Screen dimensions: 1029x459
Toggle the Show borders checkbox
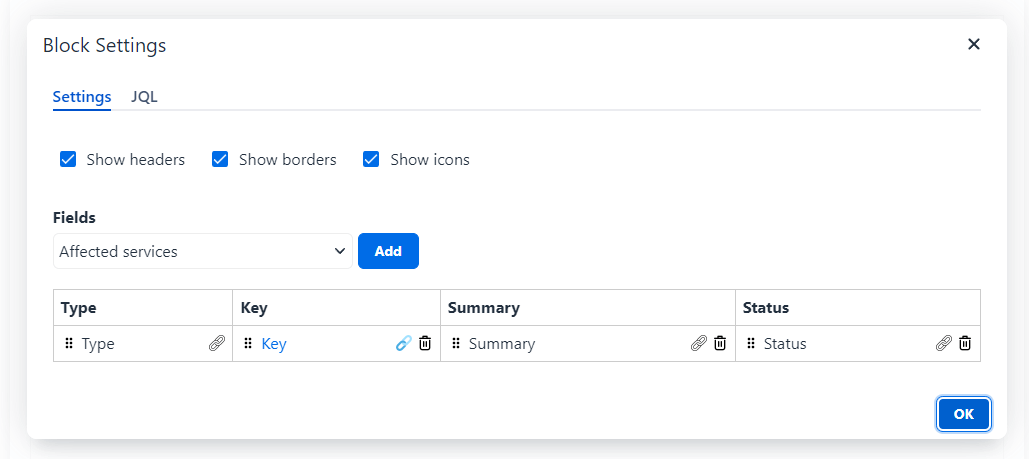pos(220,160)
